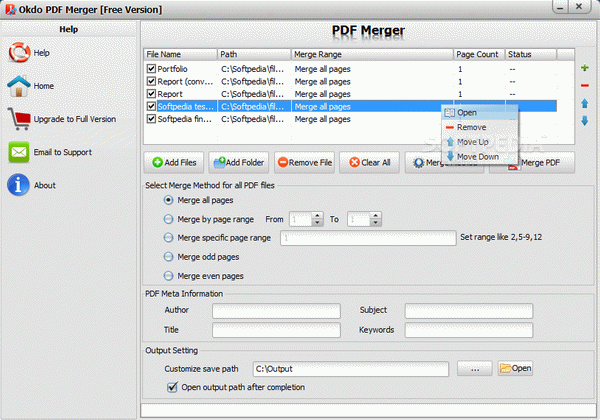Screen dimensions: 600x420
Task: Choose Open in the context menu
Action: coord(480,112)
